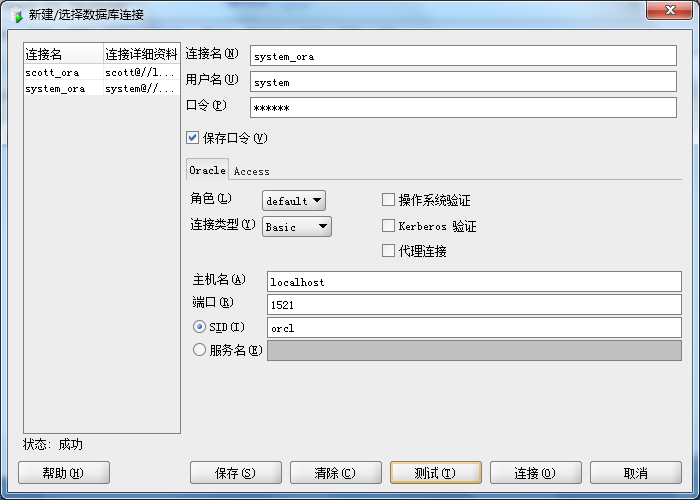The image size is (700, 500).
Task: Click the 连接 button
Action: click(536, 473)
